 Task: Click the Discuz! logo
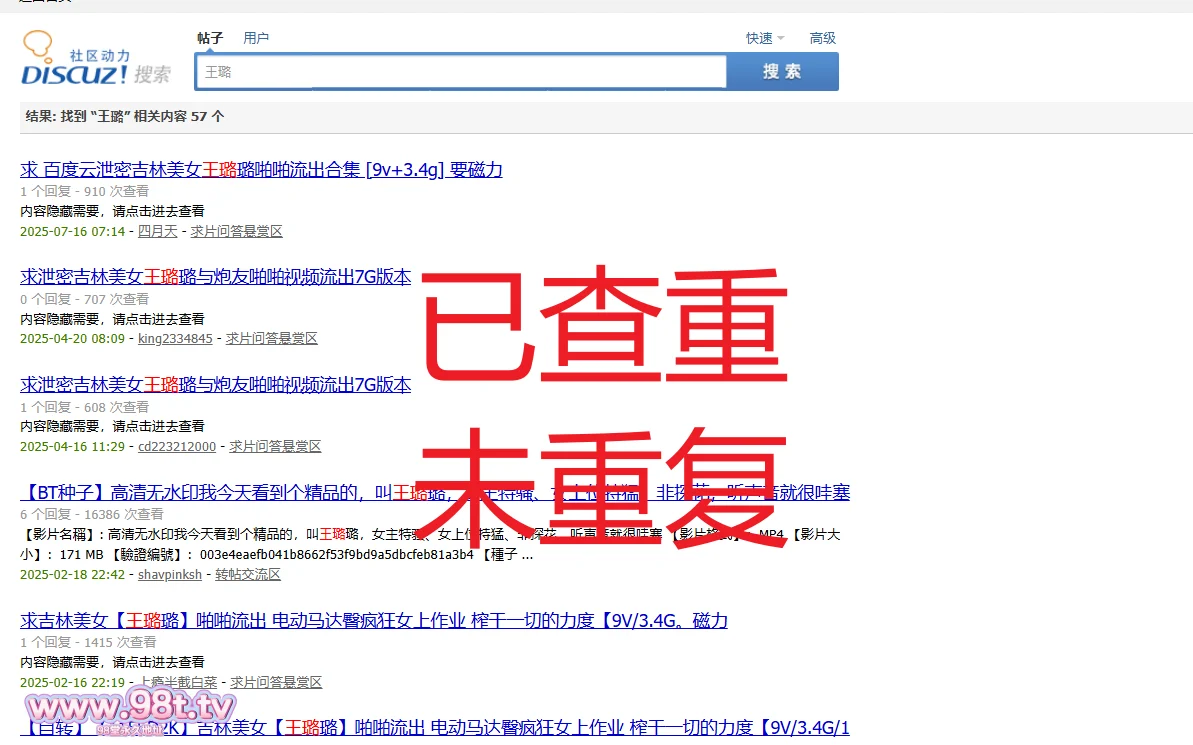[95, 62]
